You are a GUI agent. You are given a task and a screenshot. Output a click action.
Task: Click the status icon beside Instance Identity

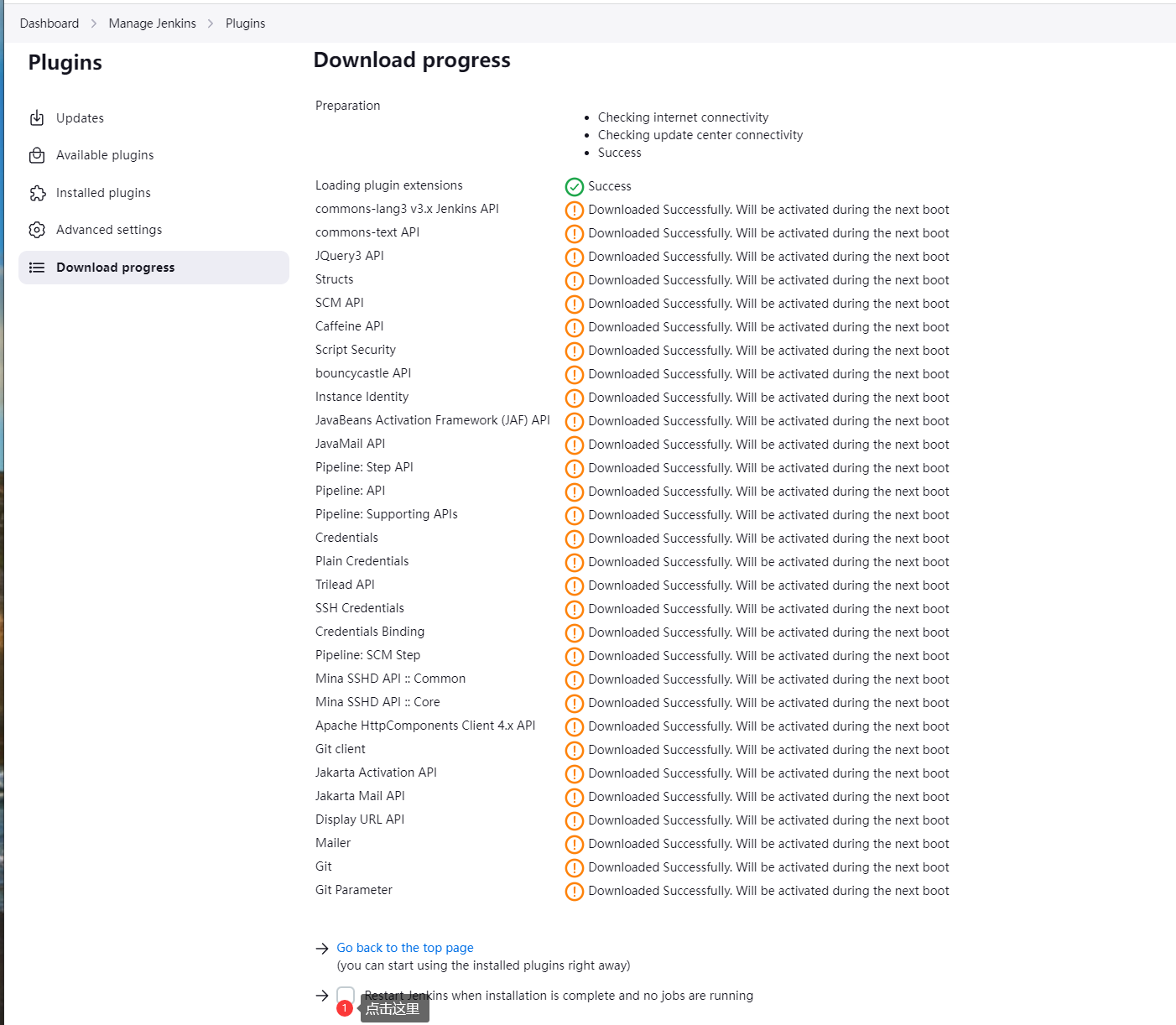coord(575,398)
